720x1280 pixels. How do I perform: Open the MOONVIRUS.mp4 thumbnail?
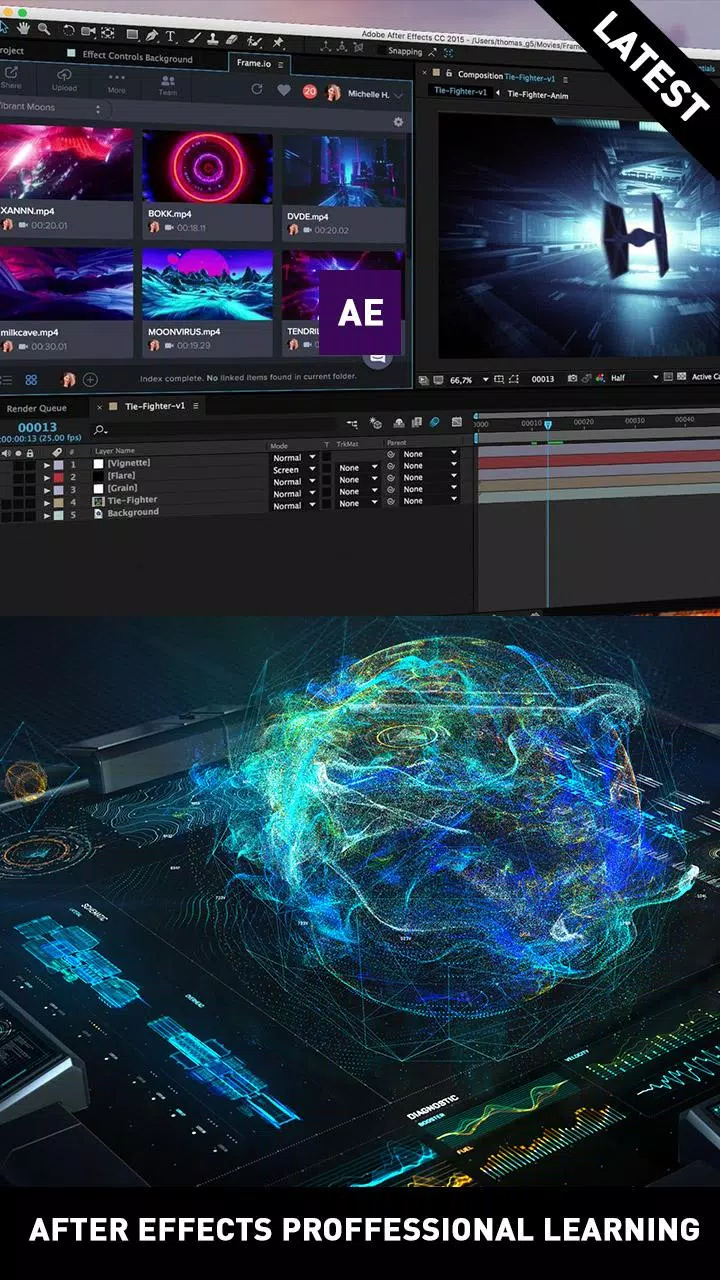click(207, 286)
